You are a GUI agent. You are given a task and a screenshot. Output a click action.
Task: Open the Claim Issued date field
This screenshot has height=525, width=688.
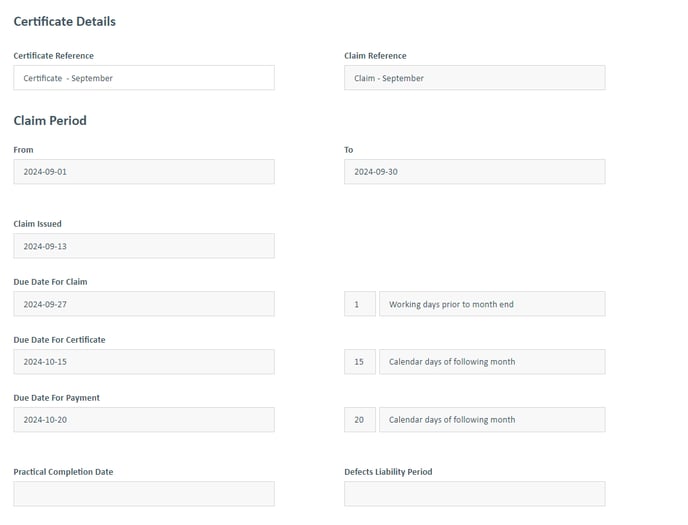tap(144, 246)
